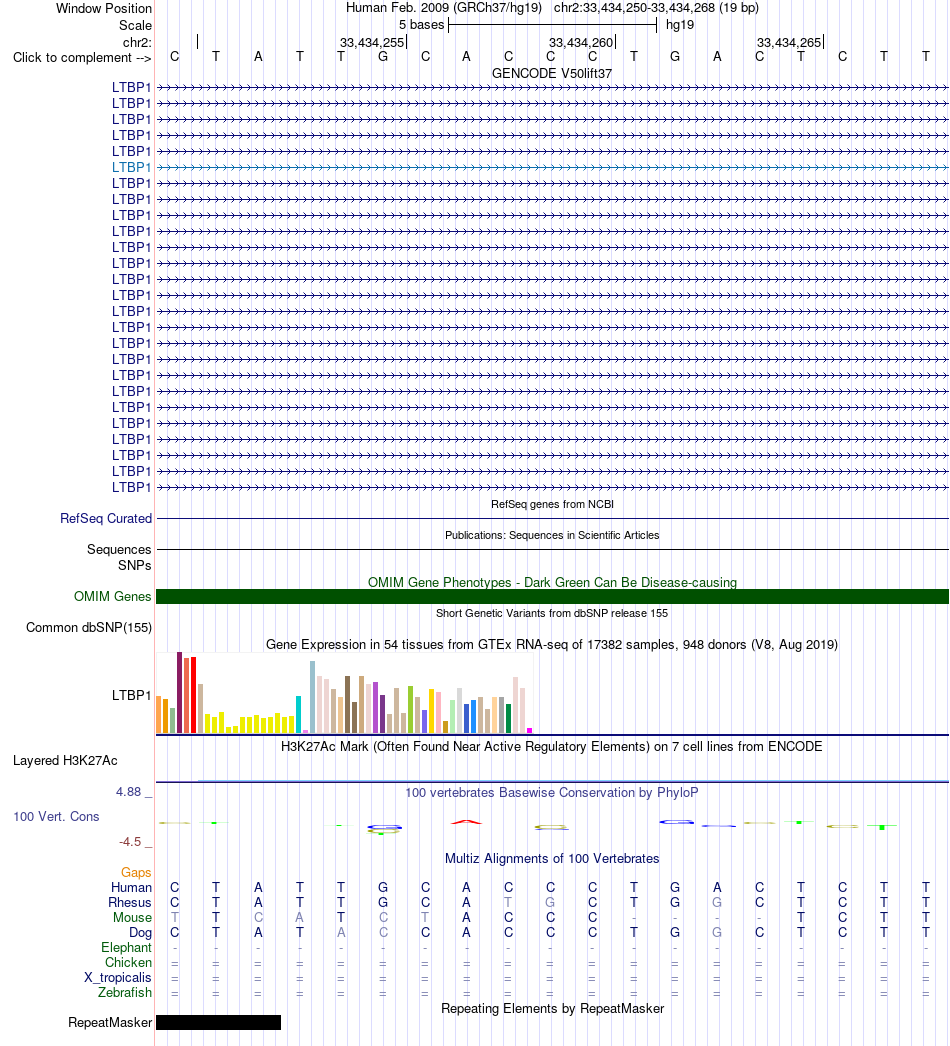This screenshot has height=1046, width=950.
Task: Click the Human Feb. 2009 (GRCh37/hg19) text
Action: click(444, 8)
